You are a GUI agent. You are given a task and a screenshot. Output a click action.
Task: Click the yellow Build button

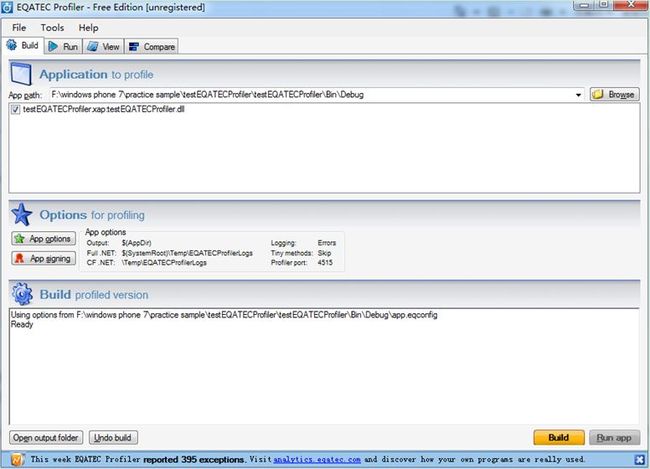[x=559, y=437]
